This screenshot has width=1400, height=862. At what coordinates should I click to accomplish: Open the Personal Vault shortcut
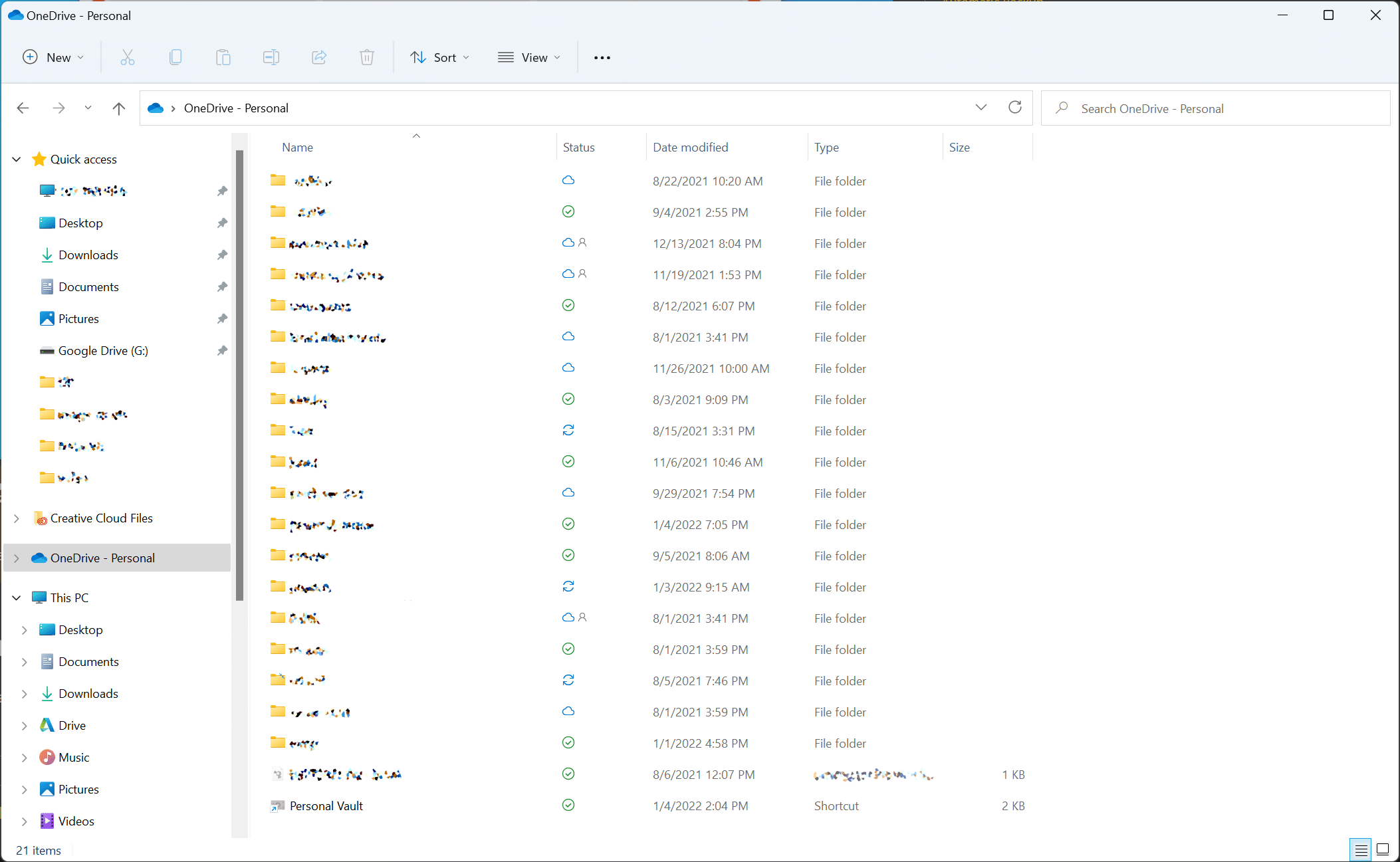326,806
